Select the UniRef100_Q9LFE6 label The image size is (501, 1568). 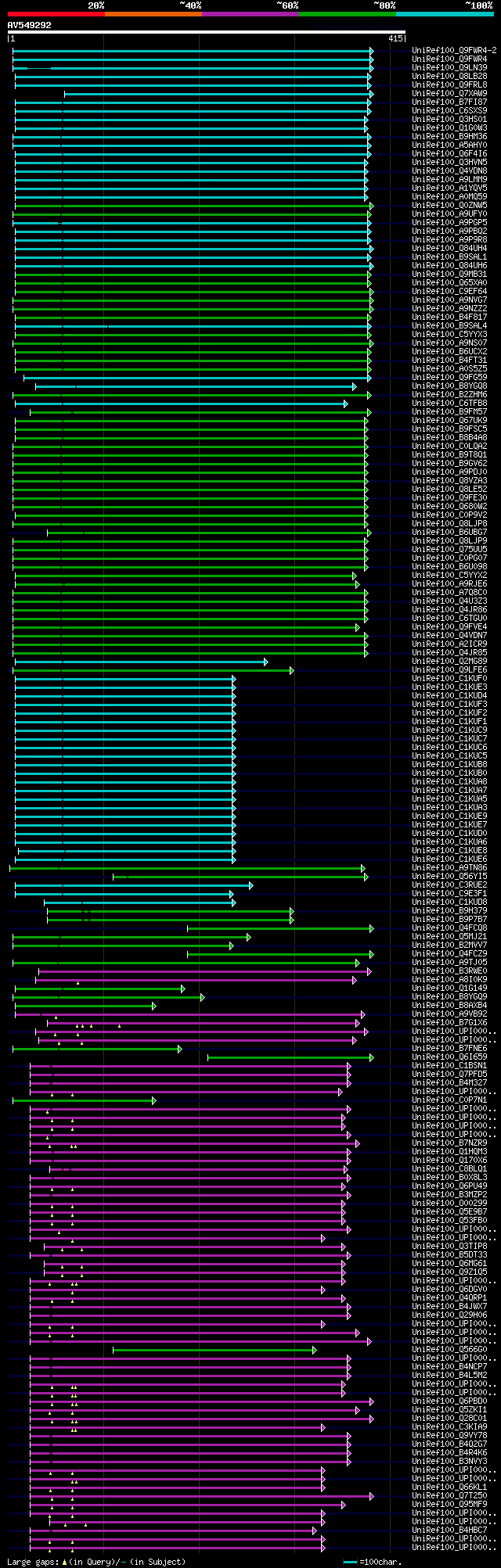450,669
